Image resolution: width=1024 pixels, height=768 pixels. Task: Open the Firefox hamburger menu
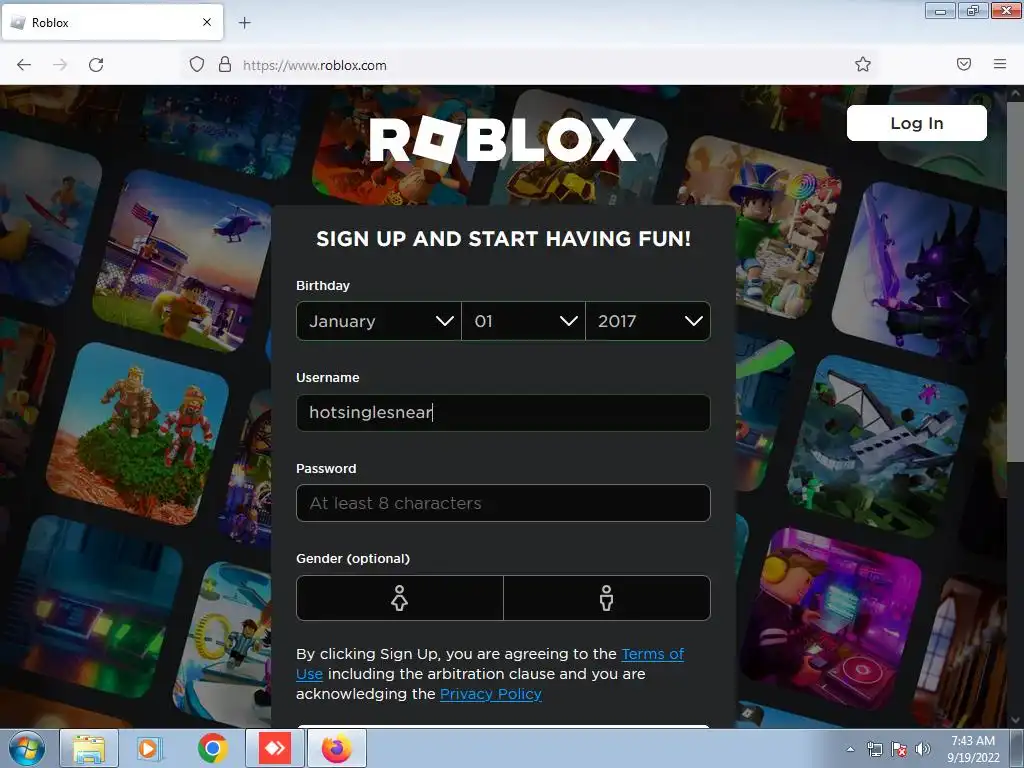(1000, 64)
